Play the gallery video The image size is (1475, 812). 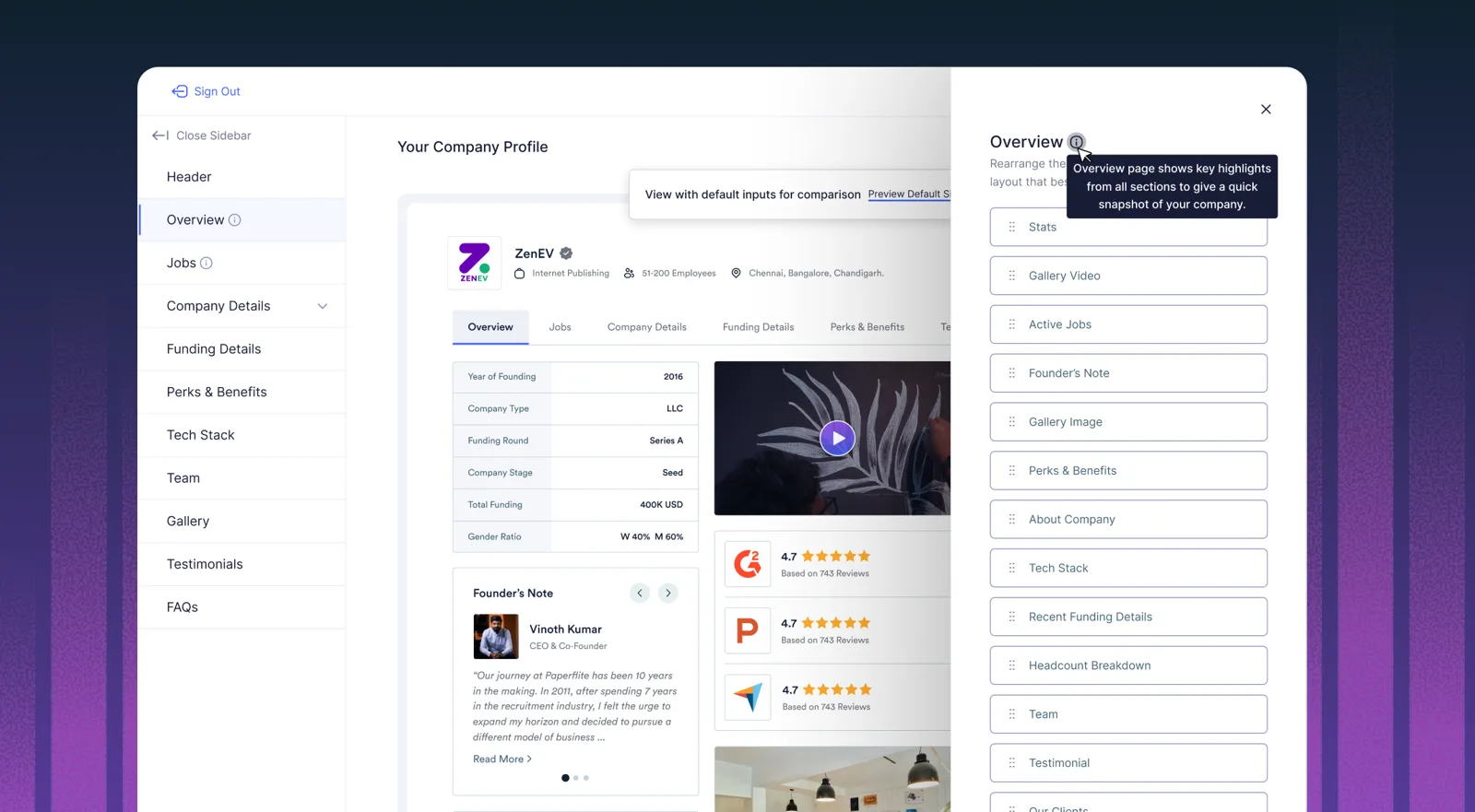837,439
